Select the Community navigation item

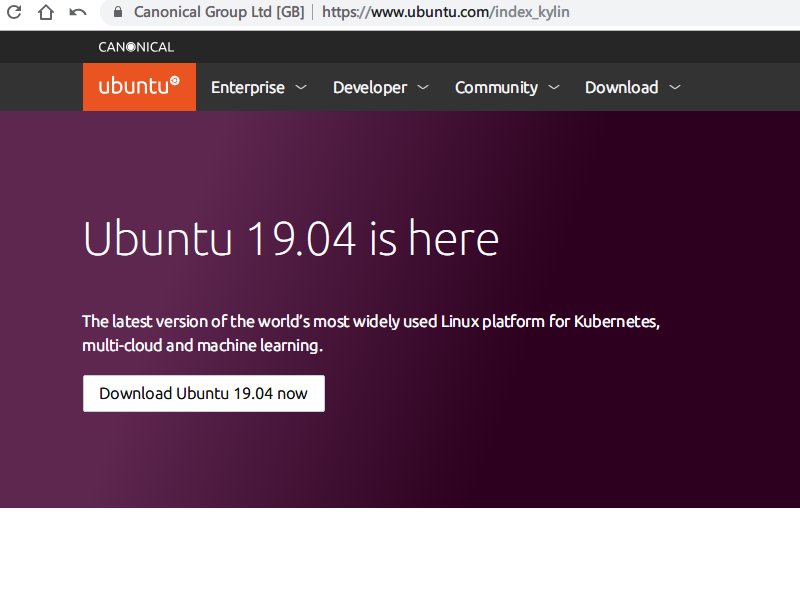tap(496, 88)
